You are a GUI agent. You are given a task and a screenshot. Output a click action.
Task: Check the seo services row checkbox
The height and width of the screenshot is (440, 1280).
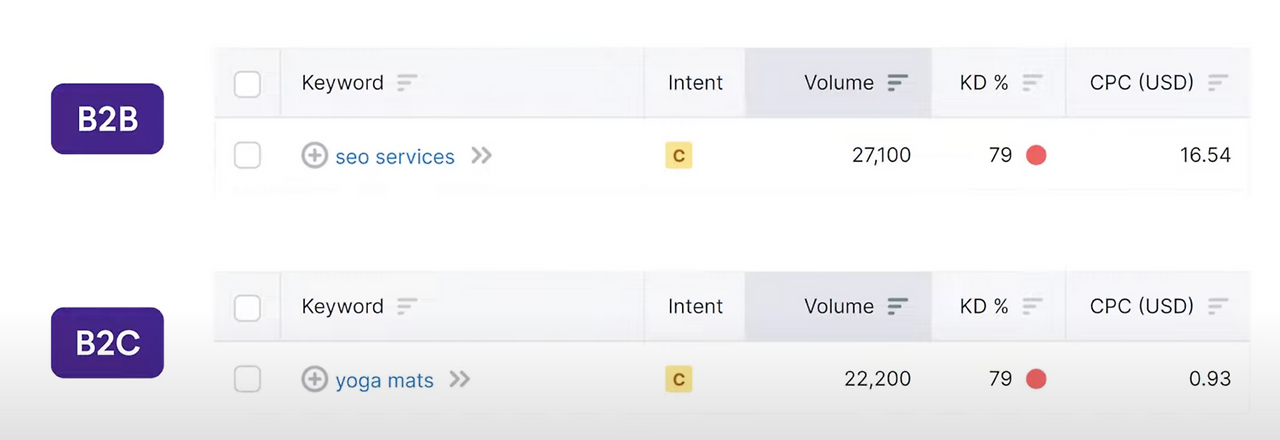tap(247, 156)
